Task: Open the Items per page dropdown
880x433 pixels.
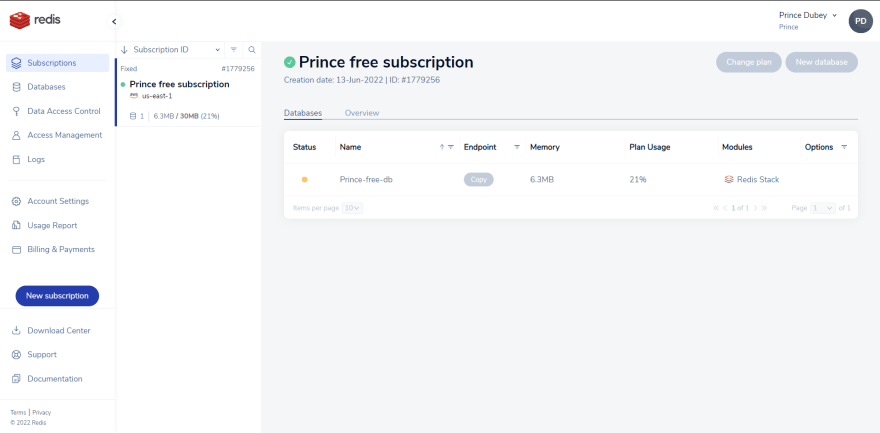Action: pos(352,208)
